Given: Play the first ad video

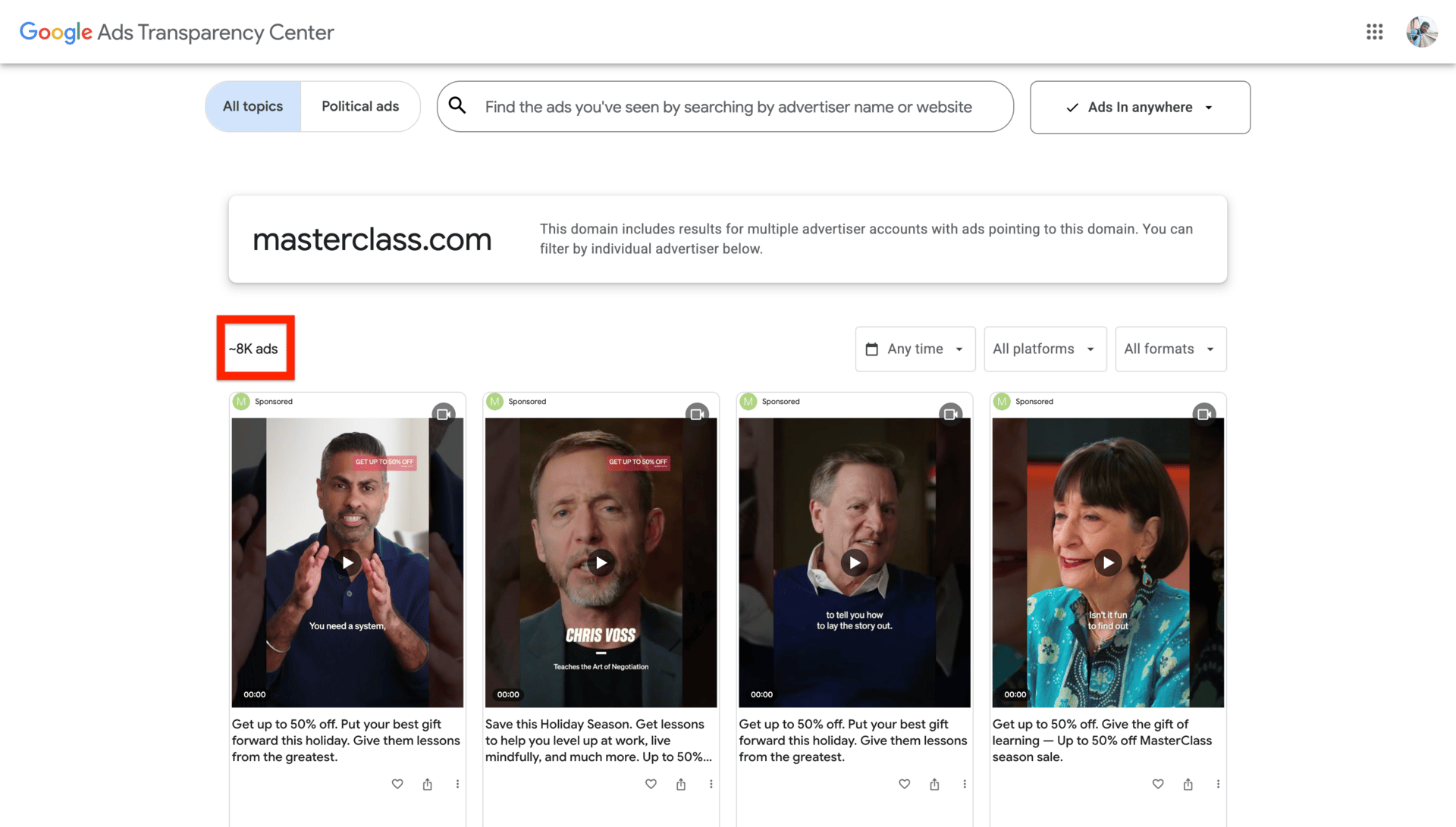Looking at the screenshot, I should (347, 562).
